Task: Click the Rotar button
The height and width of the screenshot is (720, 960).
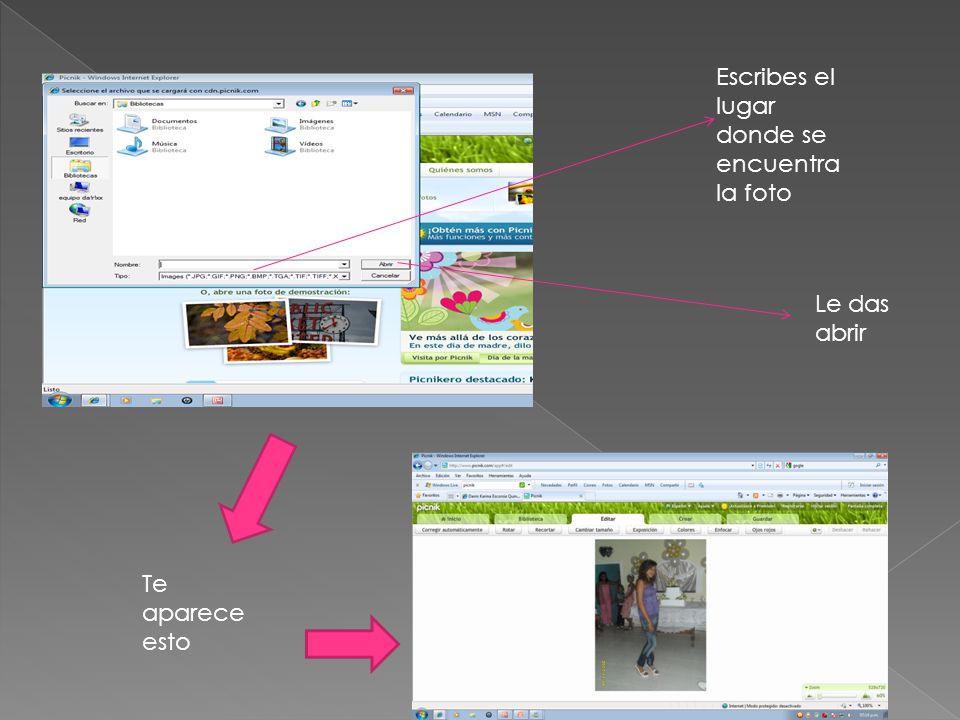Action: 509,530
